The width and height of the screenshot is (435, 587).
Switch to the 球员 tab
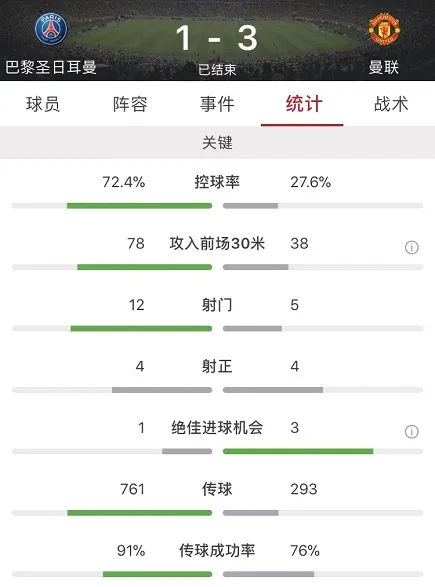(43, 104)
